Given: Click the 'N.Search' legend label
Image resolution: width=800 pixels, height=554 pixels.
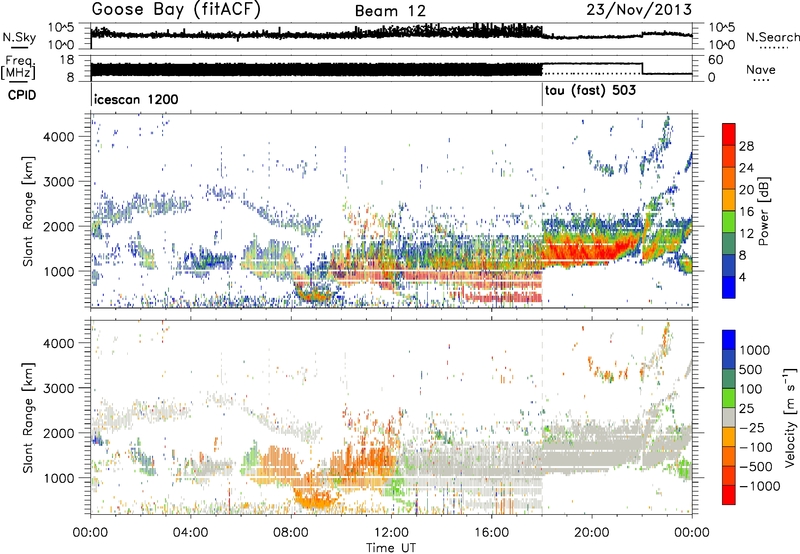Looking at the screenshot, I should pyautogui.click(x=772, y=37).
